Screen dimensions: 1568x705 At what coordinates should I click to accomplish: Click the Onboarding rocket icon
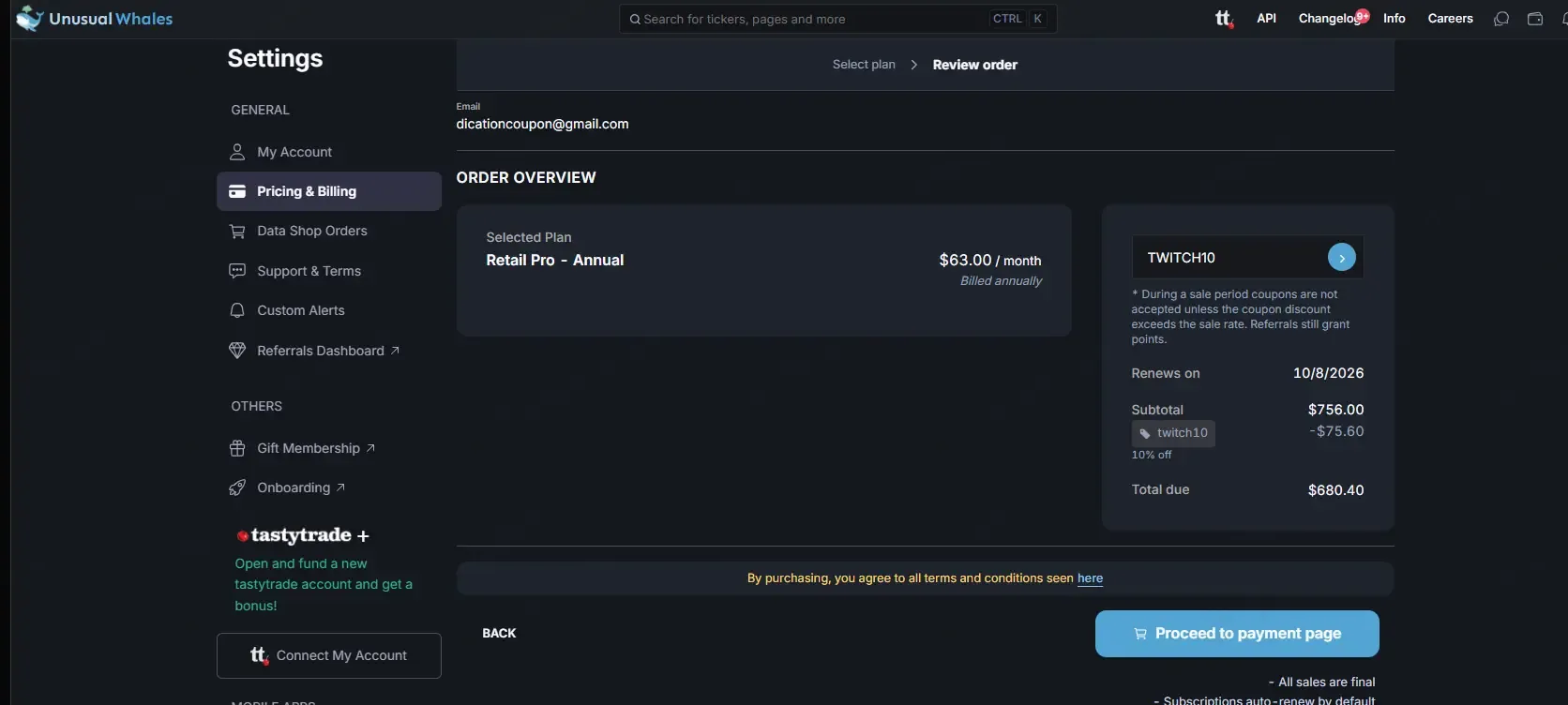pos(237,487)
